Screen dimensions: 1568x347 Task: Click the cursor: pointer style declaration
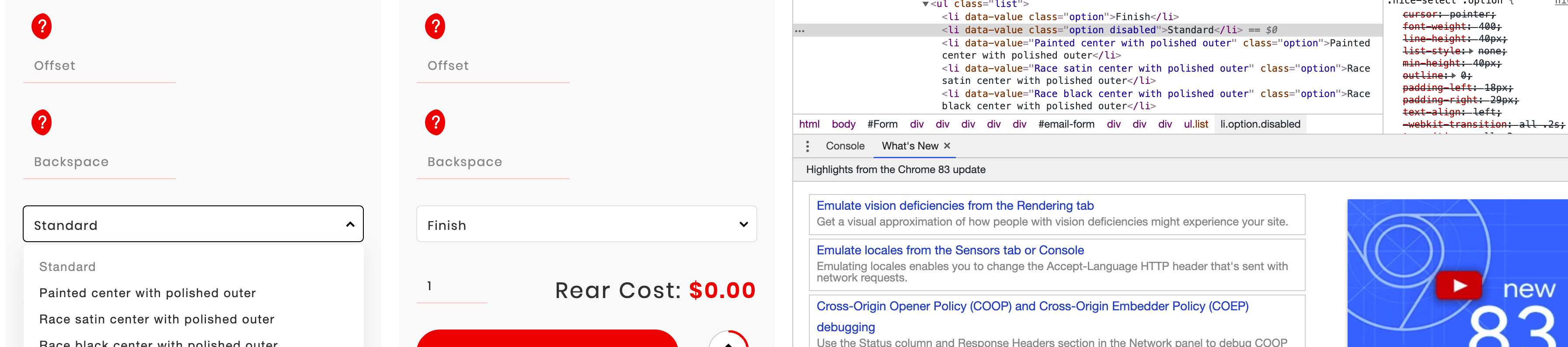coord(1449,14)
